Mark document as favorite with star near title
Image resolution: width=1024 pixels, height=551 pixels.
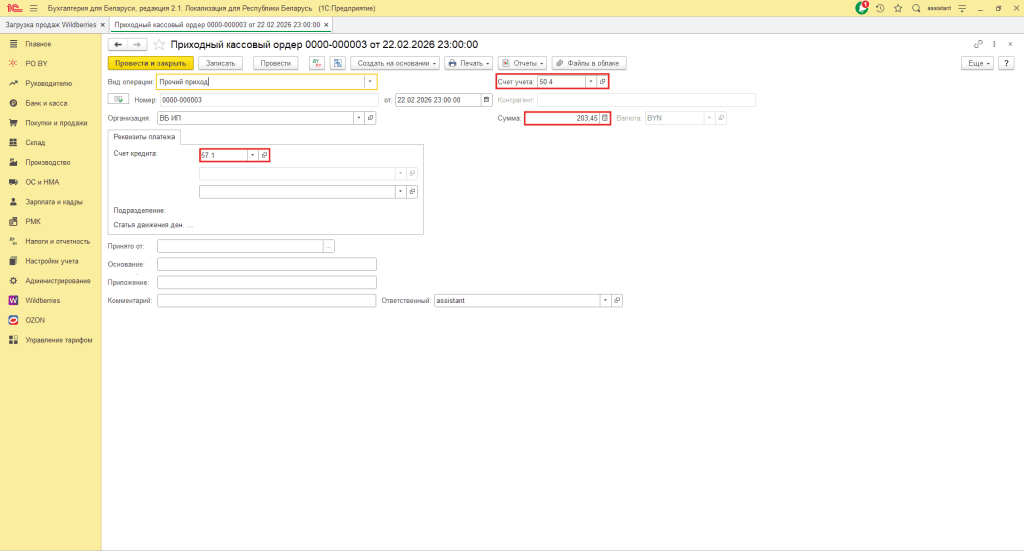(159, 45)
